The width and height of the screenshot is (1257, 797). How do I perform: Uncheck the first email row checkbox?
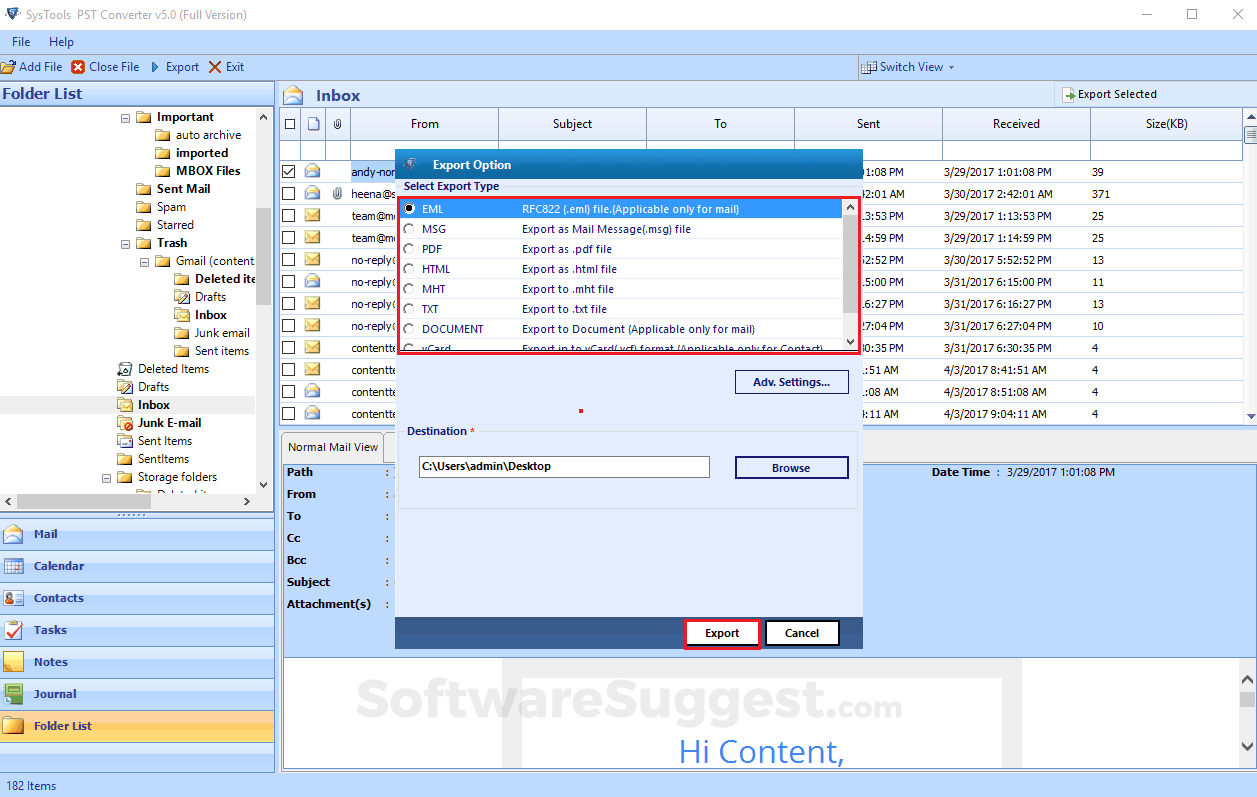click(289, 172)
